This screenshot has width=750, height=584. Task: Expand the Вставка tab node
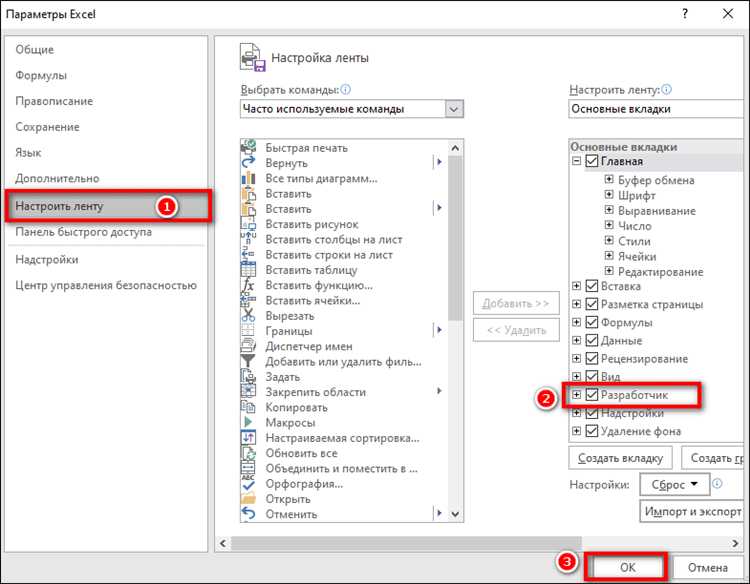click(x=576, y=286)
